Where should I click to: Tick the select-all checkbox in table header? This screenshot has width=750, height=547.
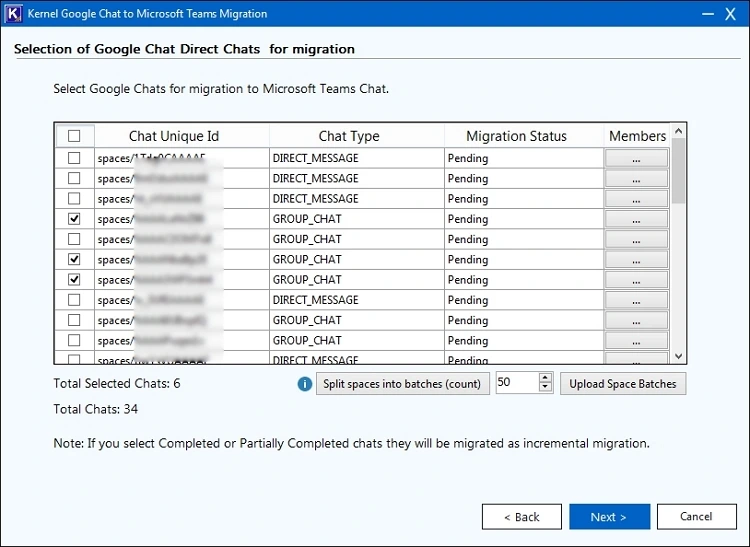coord(74,136)
